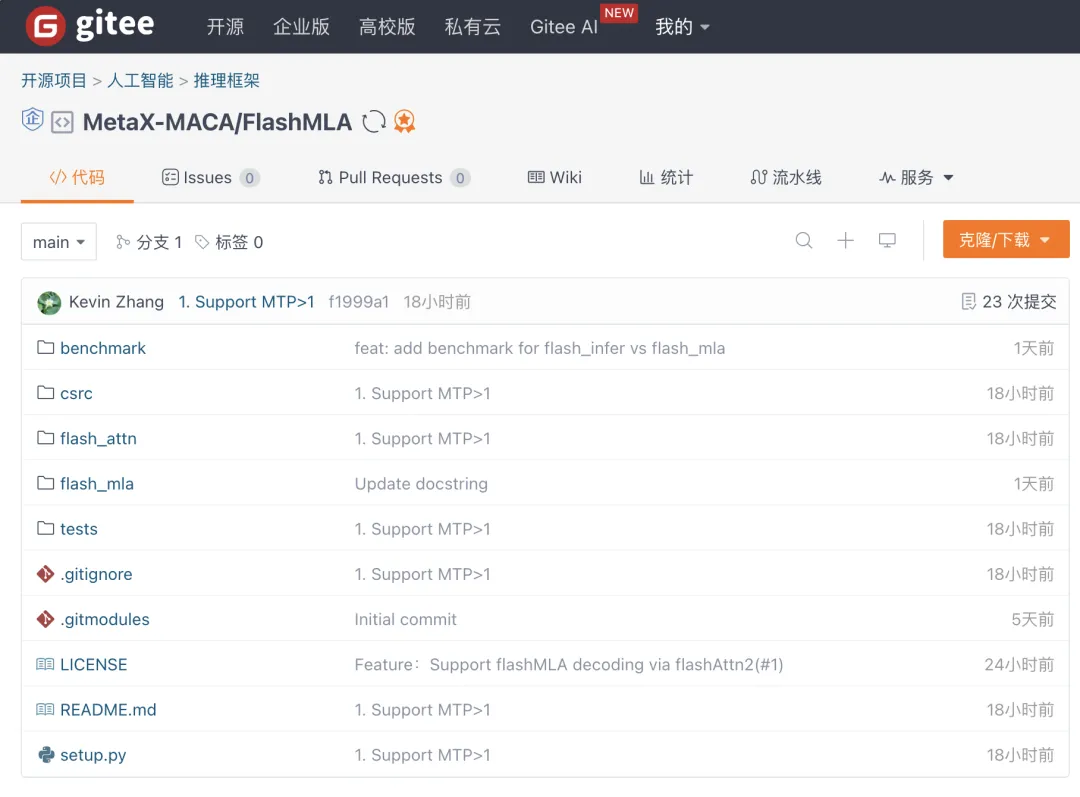
Task: Click the plus add-file icon
Action: click(x=845, y=240)
